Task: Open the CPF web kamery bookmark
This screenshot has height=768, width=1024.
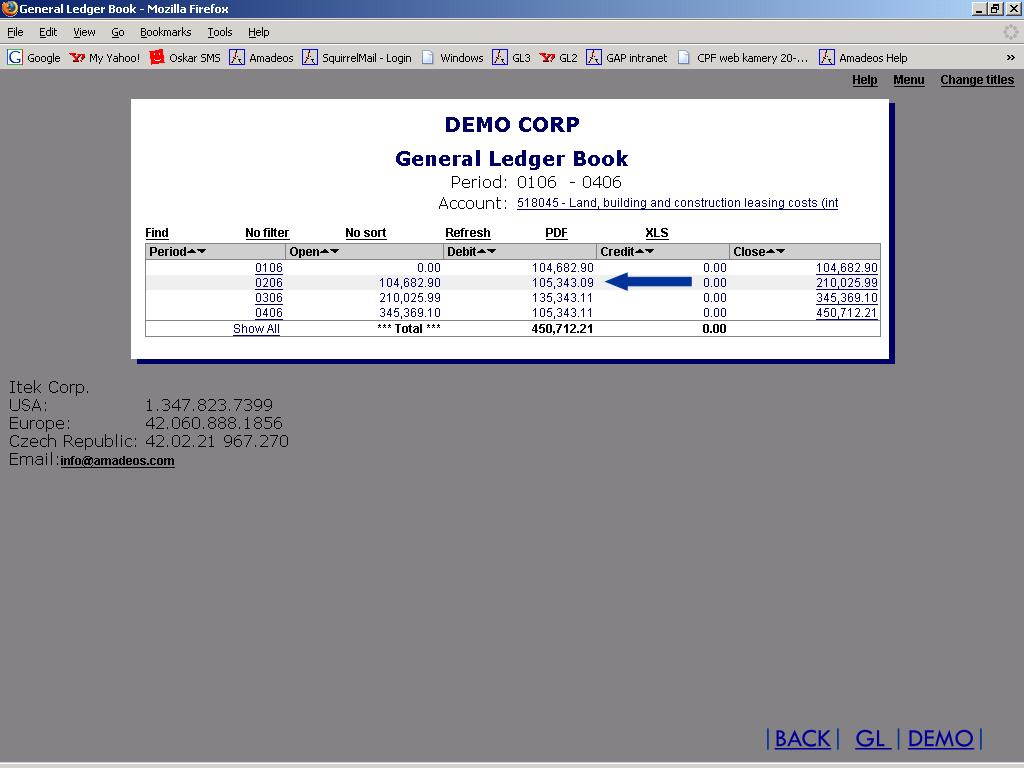Action: (743, 57)
